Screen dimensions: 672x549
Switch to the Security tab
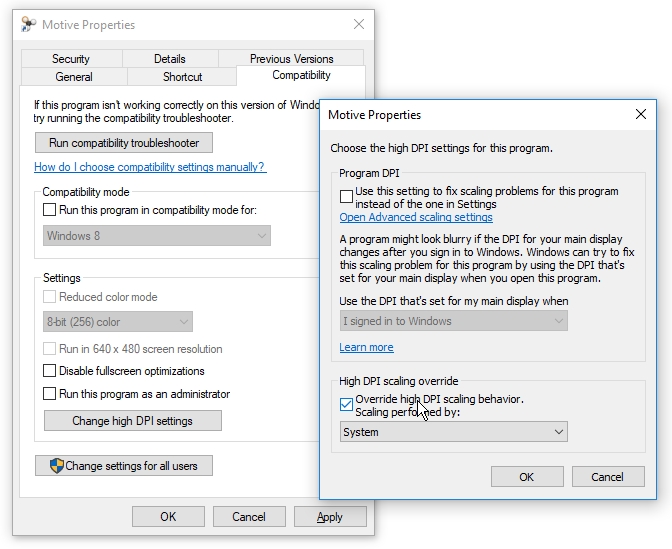[71, 59]
